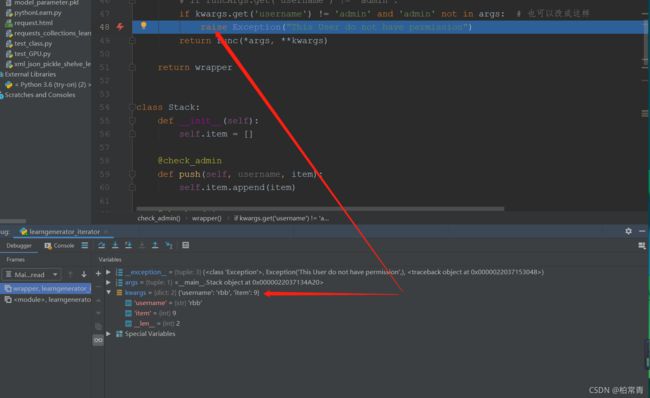Click the Scratches and Consoles icon
The height and width of the screenshot is (398, 650).
[2, 95]
